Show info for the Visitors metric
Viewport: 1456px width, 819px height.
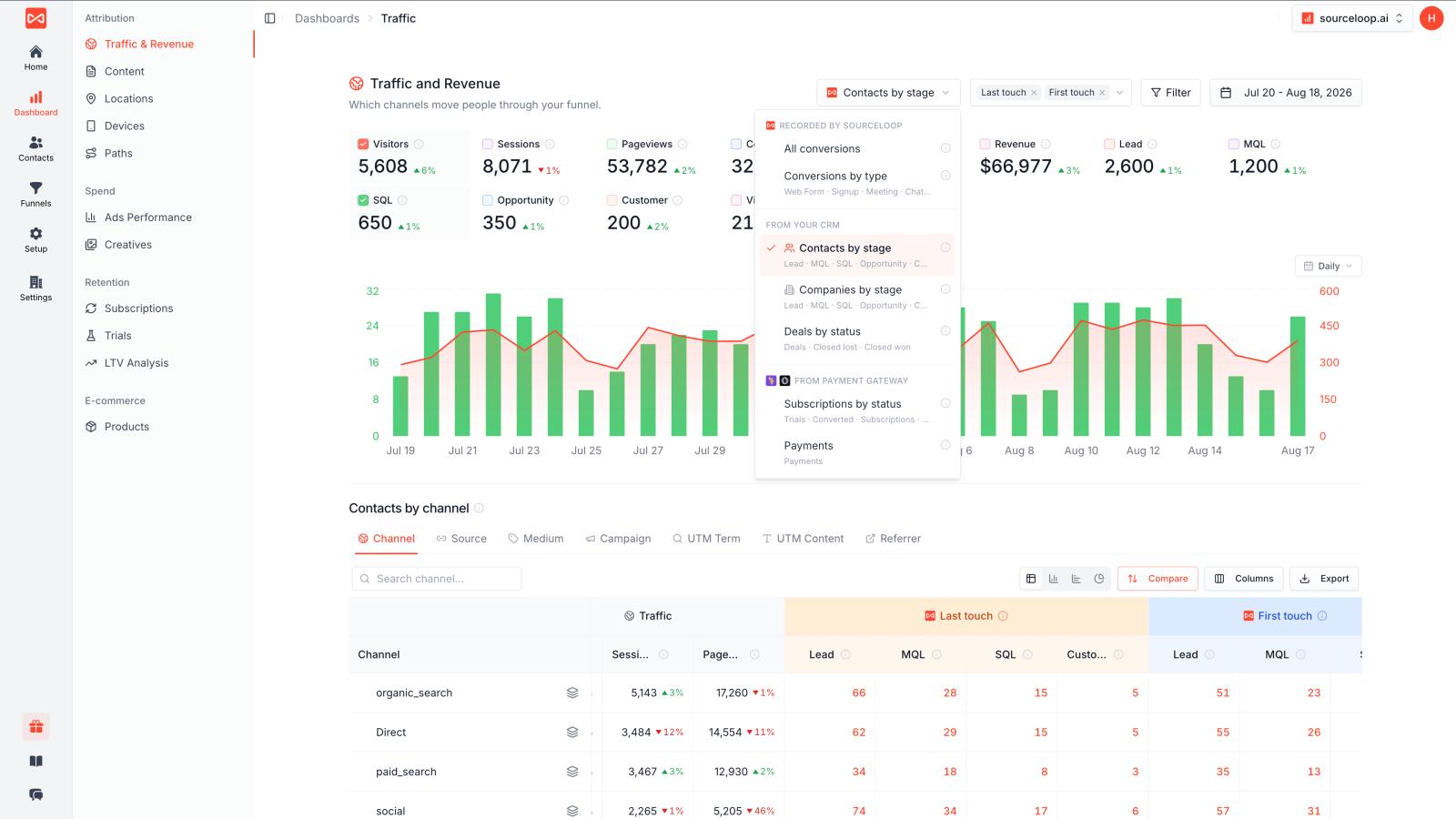pyautogui.click(x=419, y=144)
